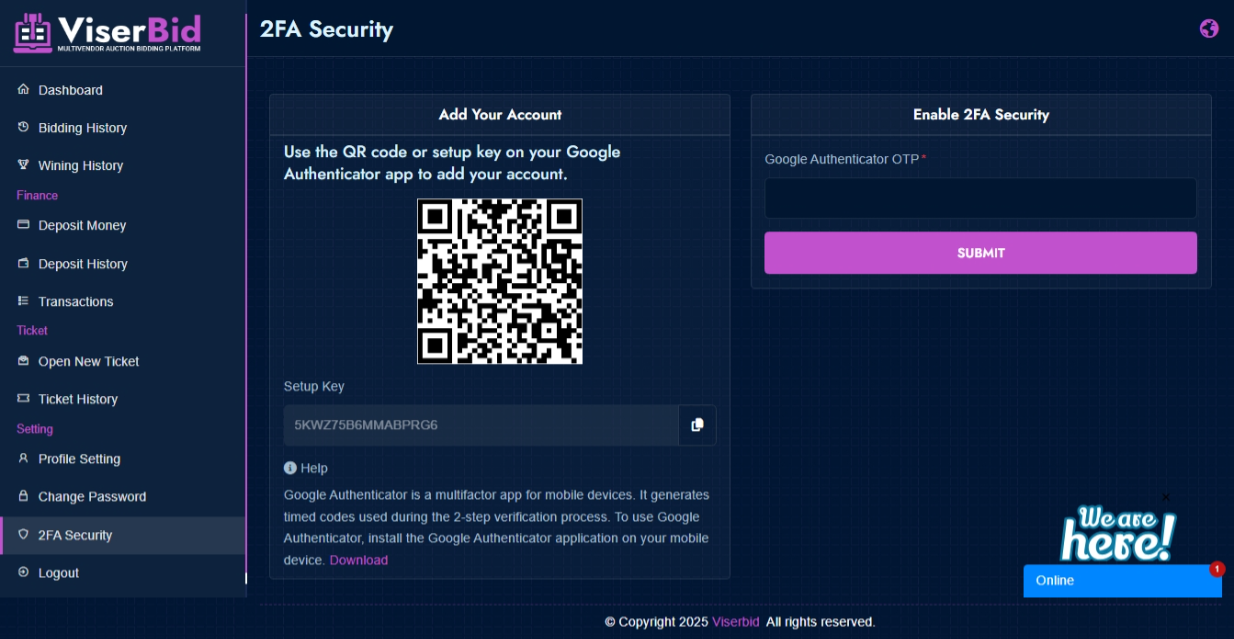This screenshot has width=1234, height=639.
Task: Click the Deposit Money card icon
Action: (x=24, y=225)
